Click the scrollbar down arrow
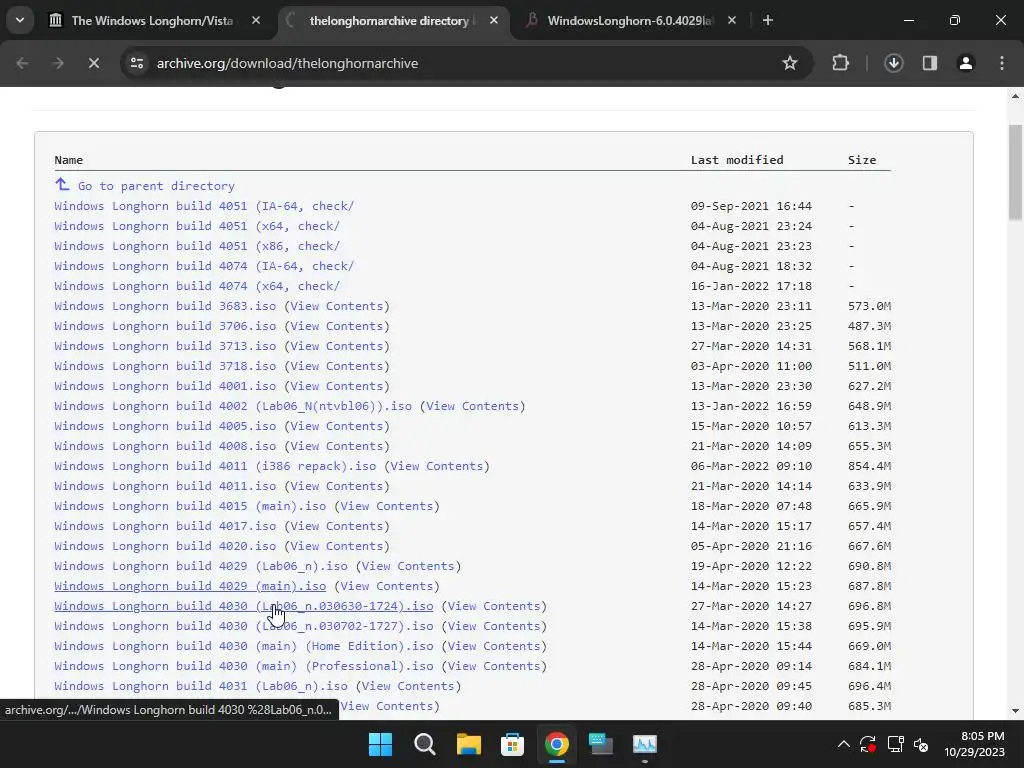This screenshot has height=768, width=1024. click(1015, 711)
